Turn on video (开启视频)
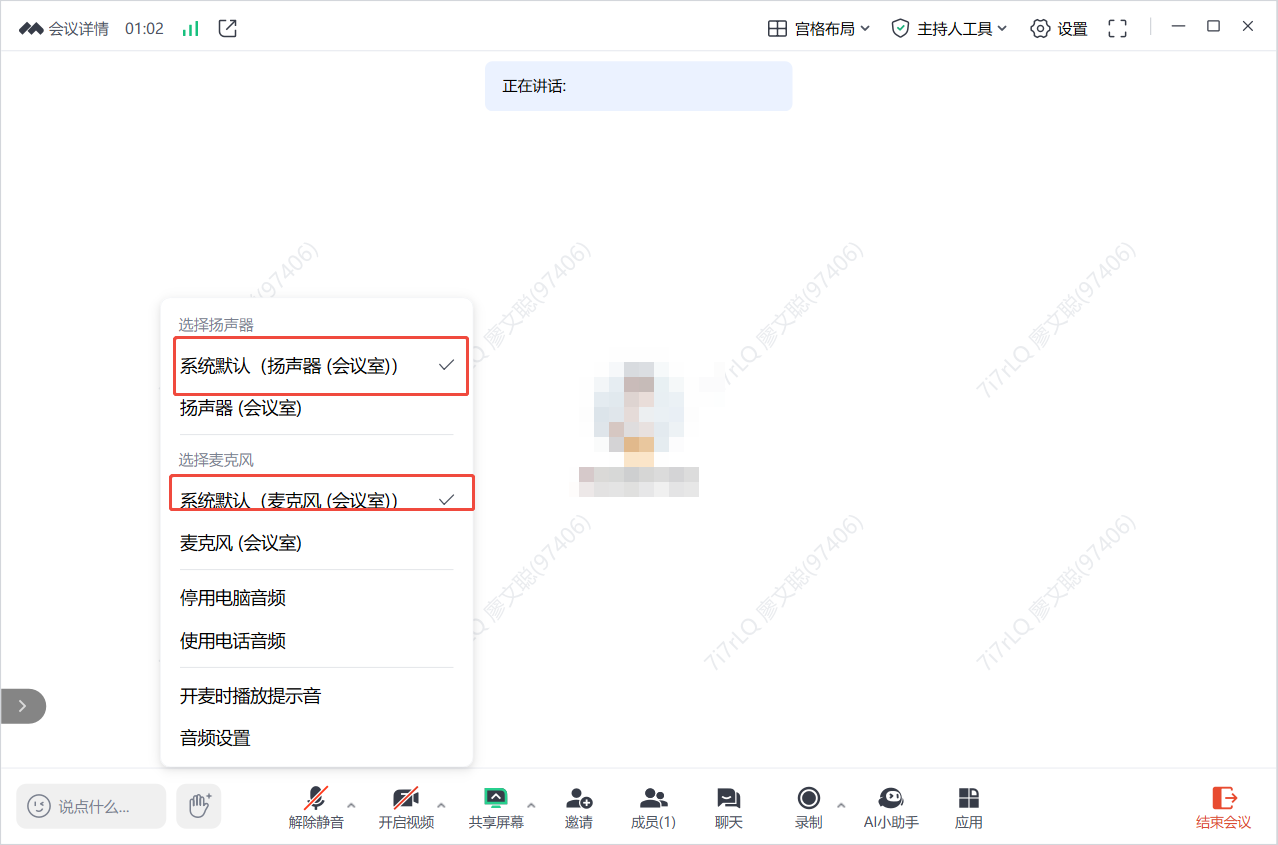 [x=405, y=799]
